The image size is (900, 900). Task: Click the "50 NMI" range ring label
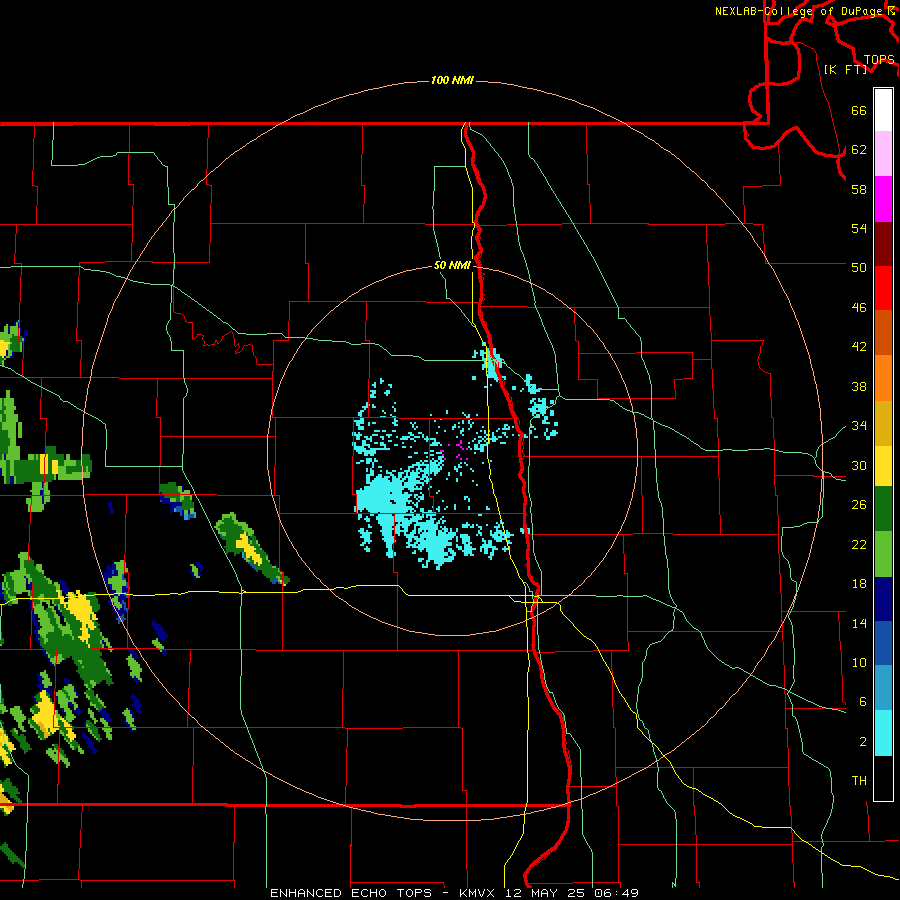(452, 265)
